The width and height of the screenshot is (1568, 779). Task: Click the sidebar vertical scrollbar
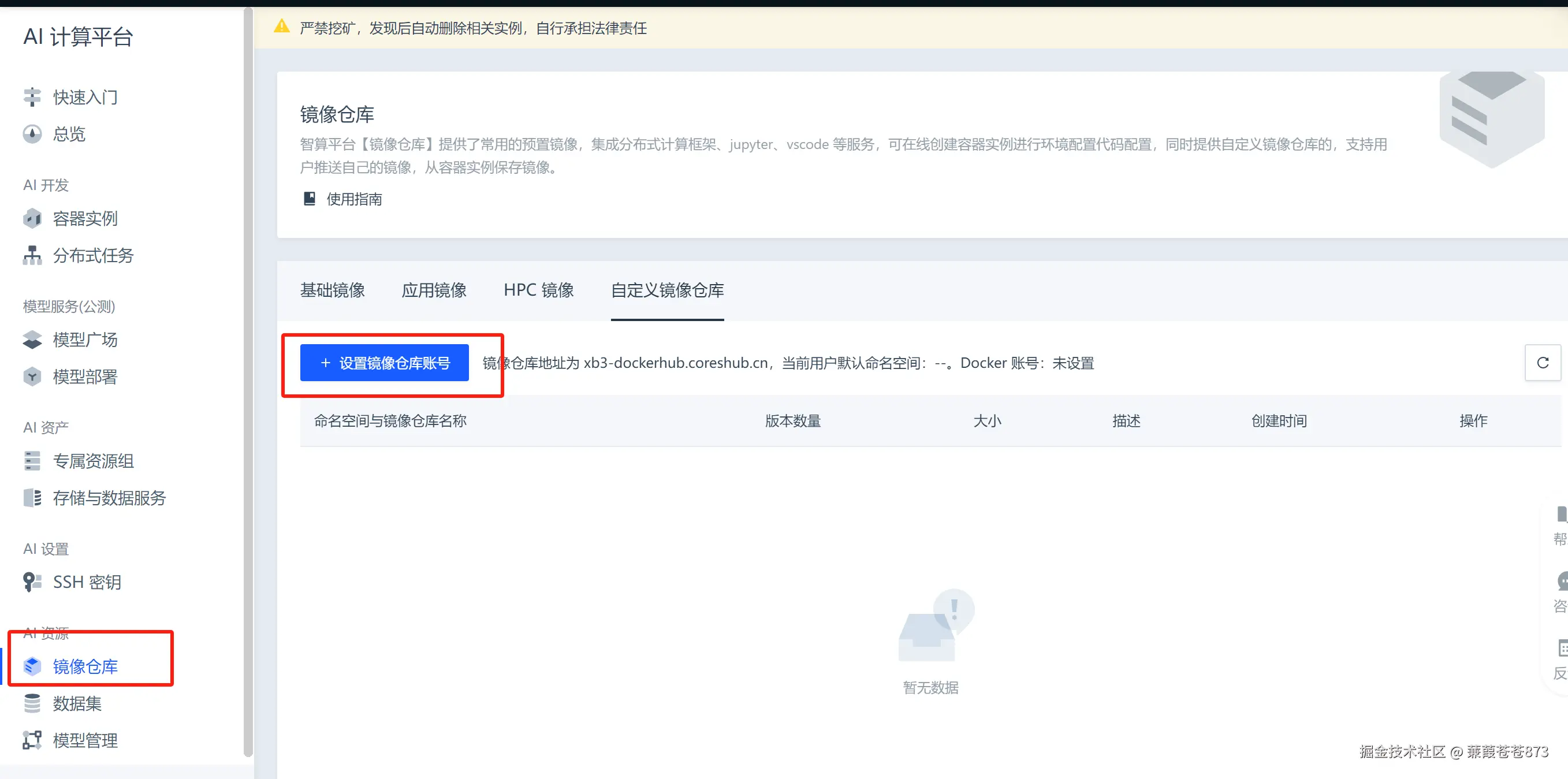[x=248, y=382]
